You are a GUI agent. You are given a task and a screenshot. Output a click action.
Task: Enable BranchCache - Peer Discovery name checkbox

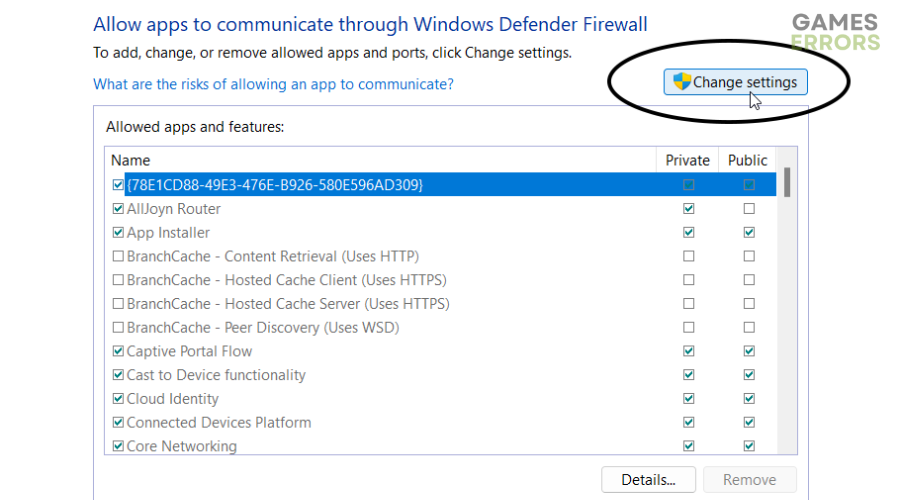coord(118,328)
